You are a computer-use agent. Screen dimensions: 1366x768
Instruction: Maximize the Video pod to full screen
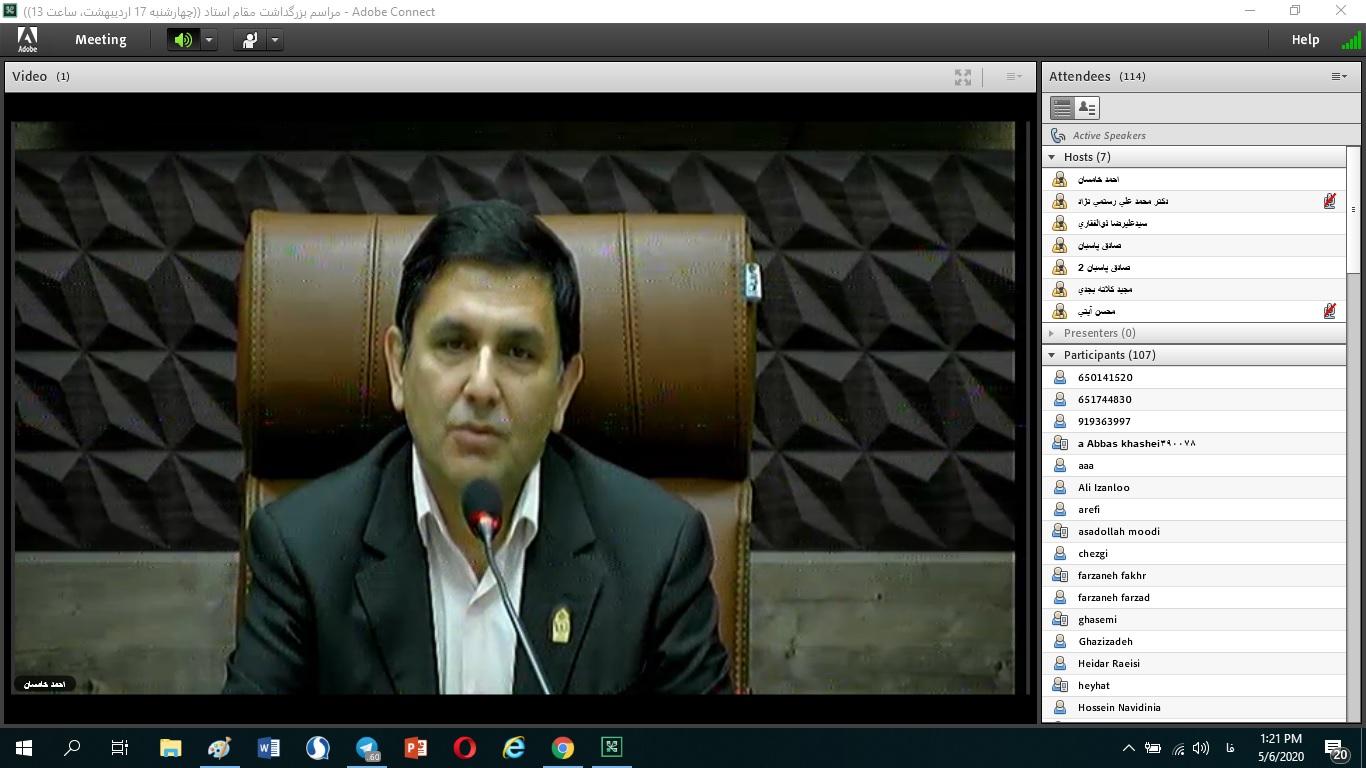[x=962, y=77]
